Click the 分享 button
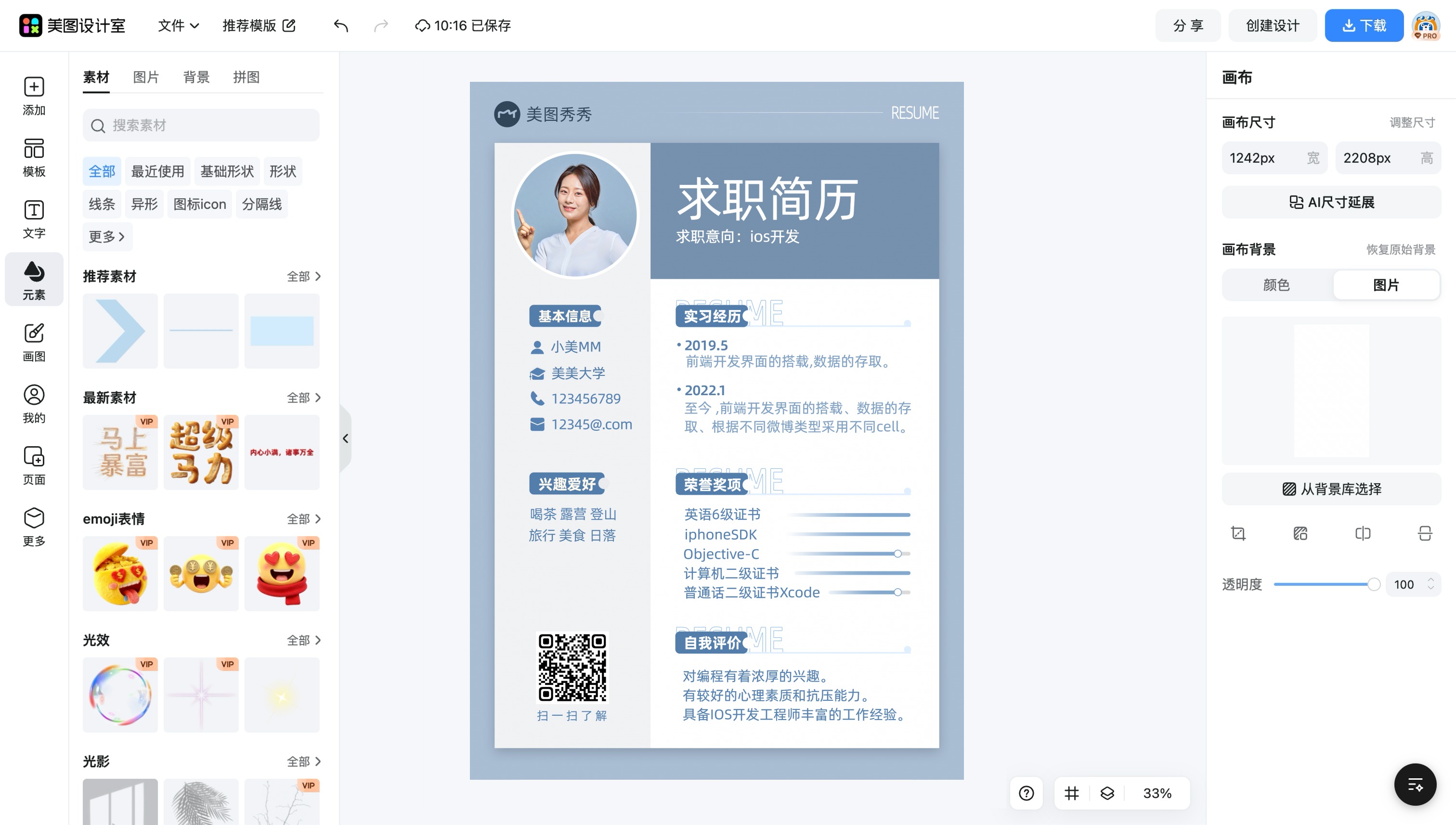 tap(1188, 26)
